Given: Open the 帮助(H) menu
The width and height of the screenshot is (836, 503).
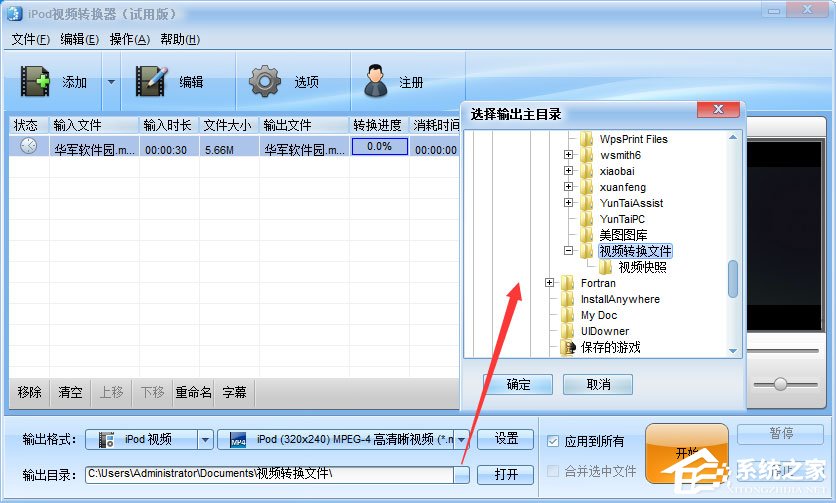Looking at the screenshot, I should [180, 39].
